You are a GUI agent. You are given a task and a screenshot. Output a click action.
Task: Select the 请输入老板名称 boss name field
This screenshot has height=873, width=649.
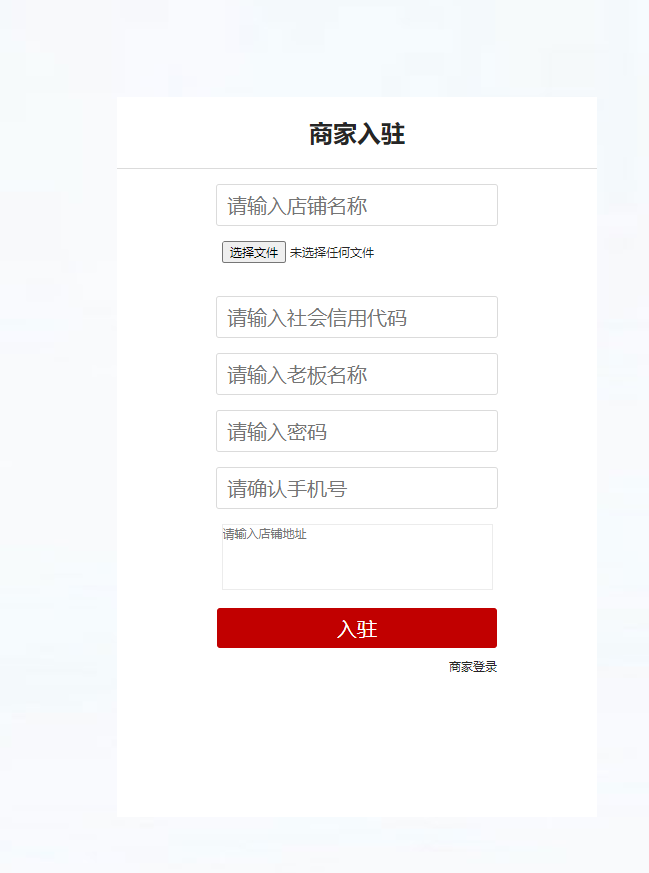(357, 374)
